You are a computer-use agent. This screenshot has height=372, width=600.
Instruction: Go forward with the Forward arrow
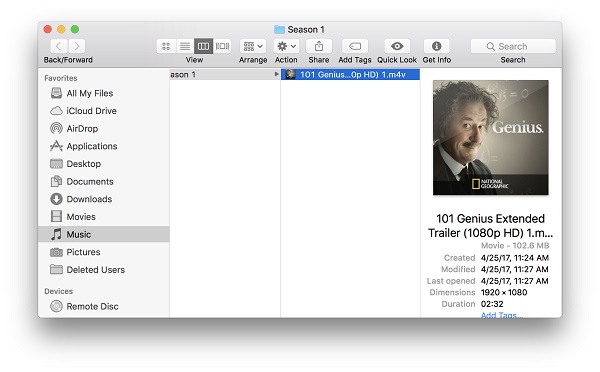click(x=77, y=46)
